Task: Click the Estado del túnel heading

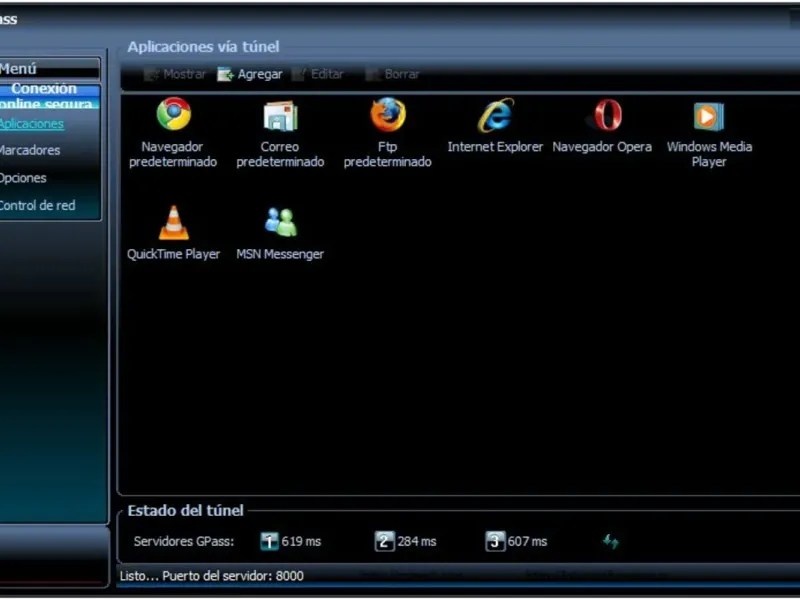Action: 185,511
